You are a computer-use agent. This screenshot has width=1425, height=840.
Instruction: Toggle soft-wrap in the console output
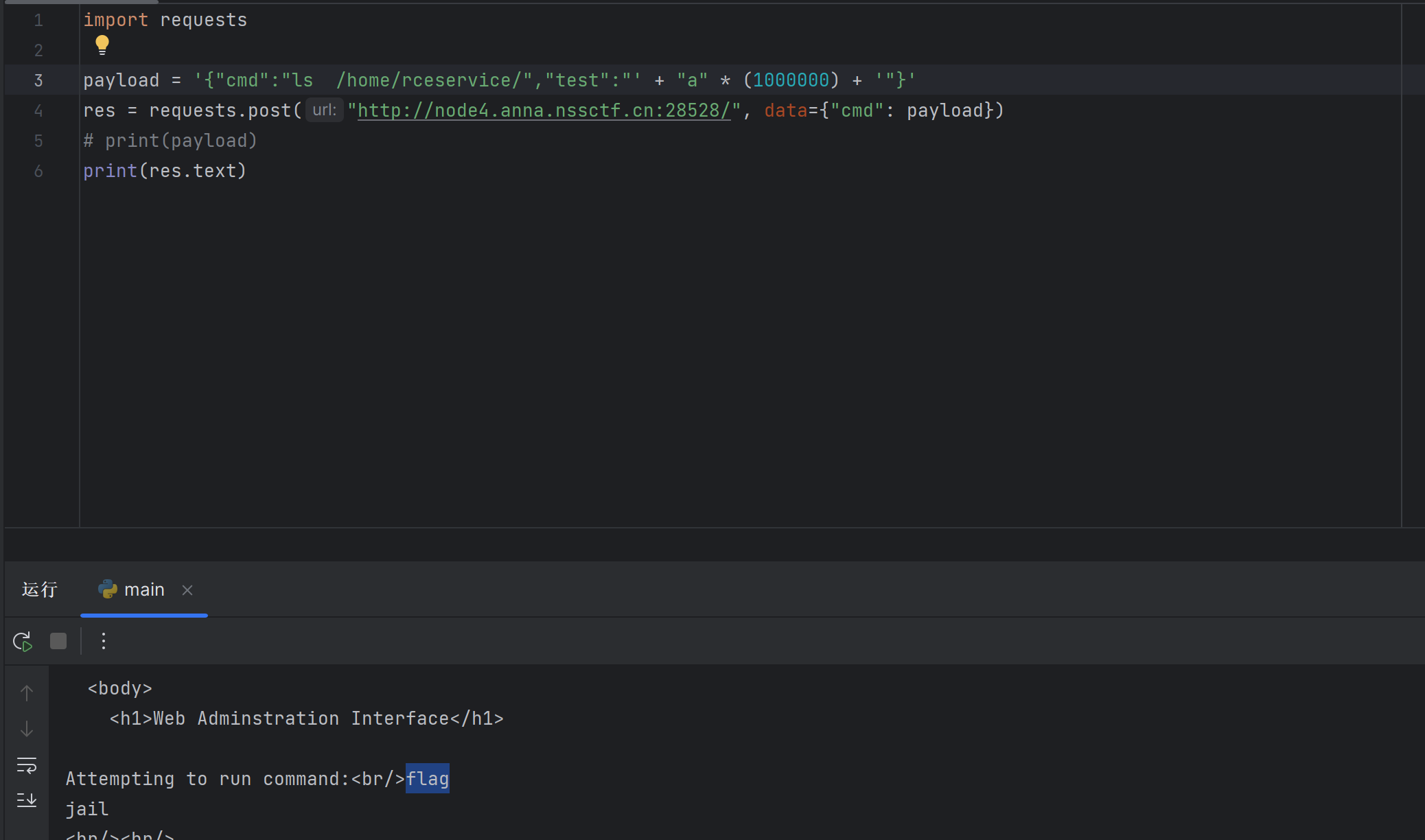[x=27, y=765]
